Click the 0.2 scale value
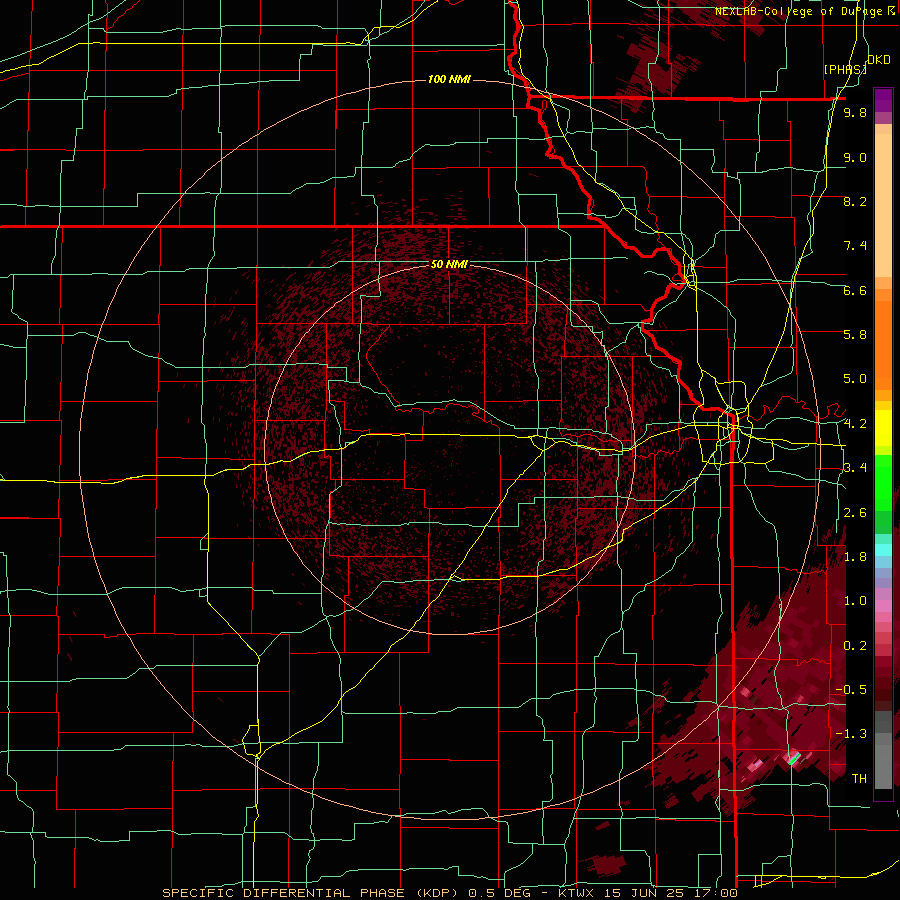The height and width of the screenshot is (900, 900). click(855, 646)
